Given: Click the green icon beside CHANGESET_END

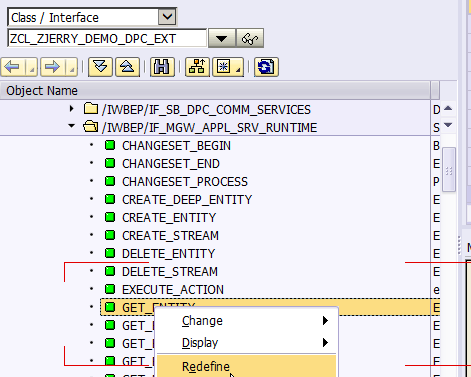Looking at the screenshot, I should (x=110, y=163).
